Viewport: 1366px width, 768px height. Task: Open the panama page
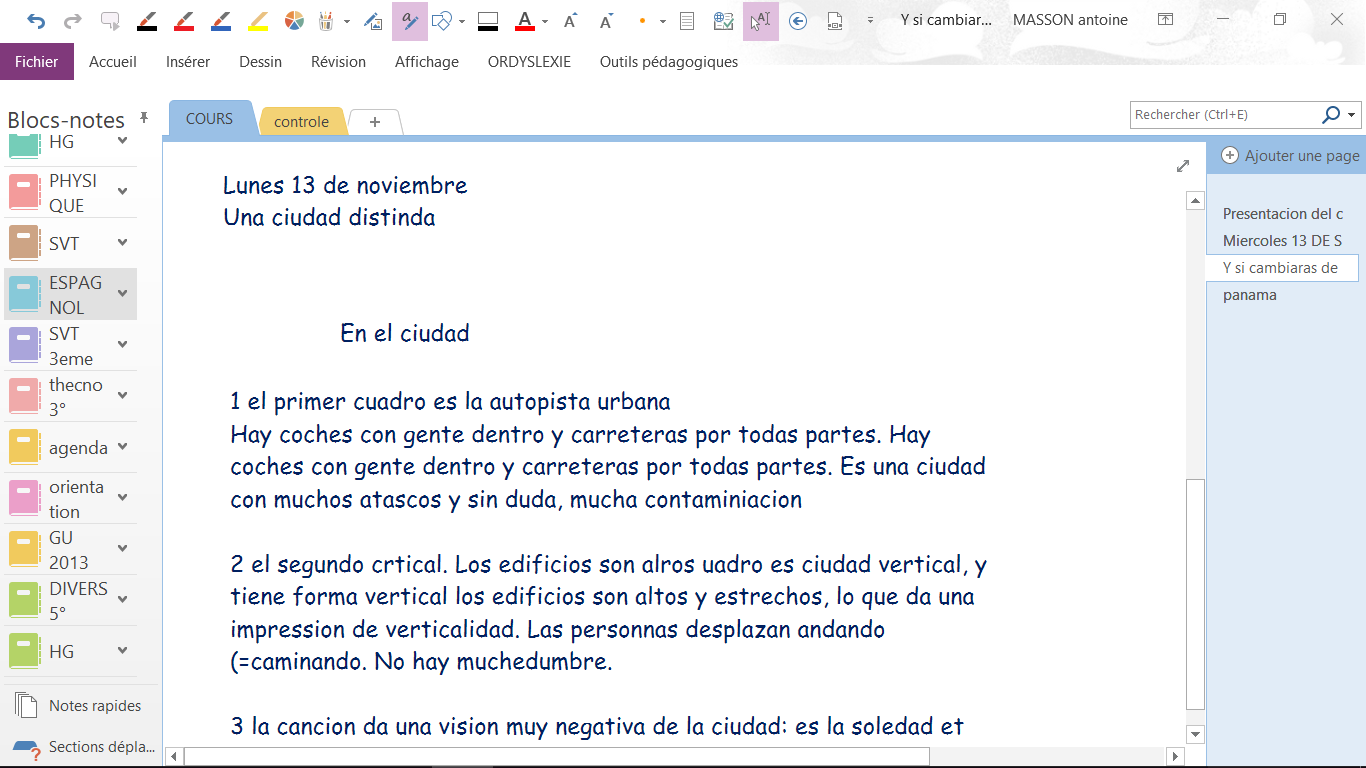[x=1249, y=295]
